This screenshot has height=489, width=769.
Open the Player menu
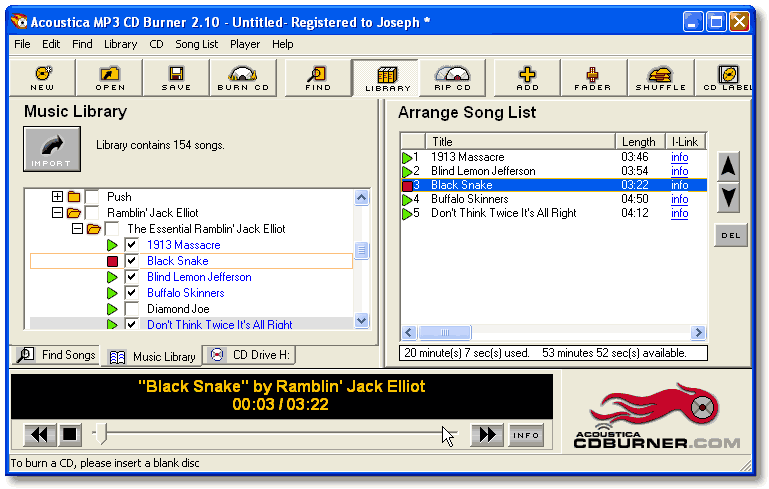245,44
